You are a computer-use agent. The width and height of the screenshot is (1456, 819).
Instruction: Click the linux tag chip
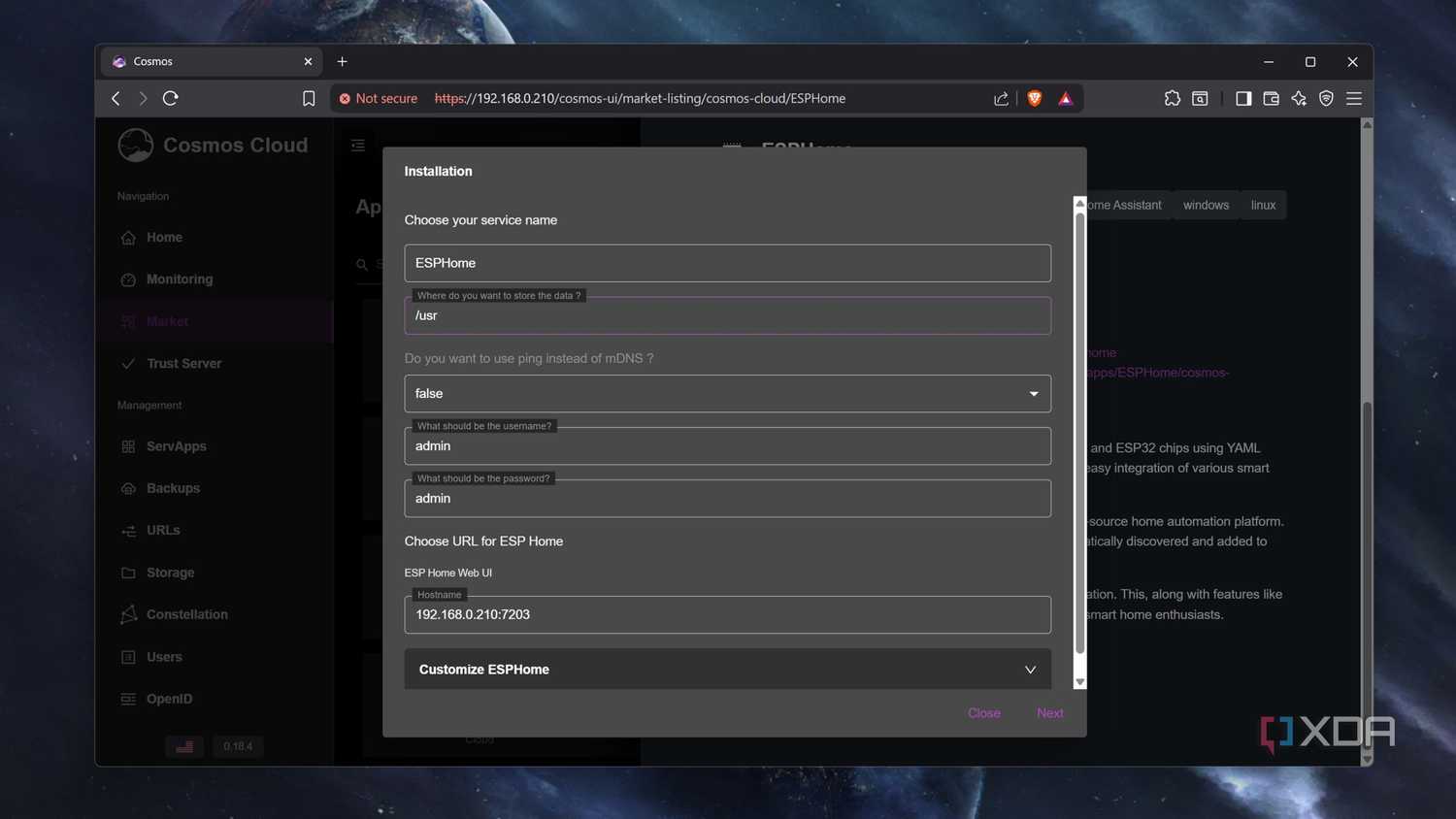(x=1263, y=205)
